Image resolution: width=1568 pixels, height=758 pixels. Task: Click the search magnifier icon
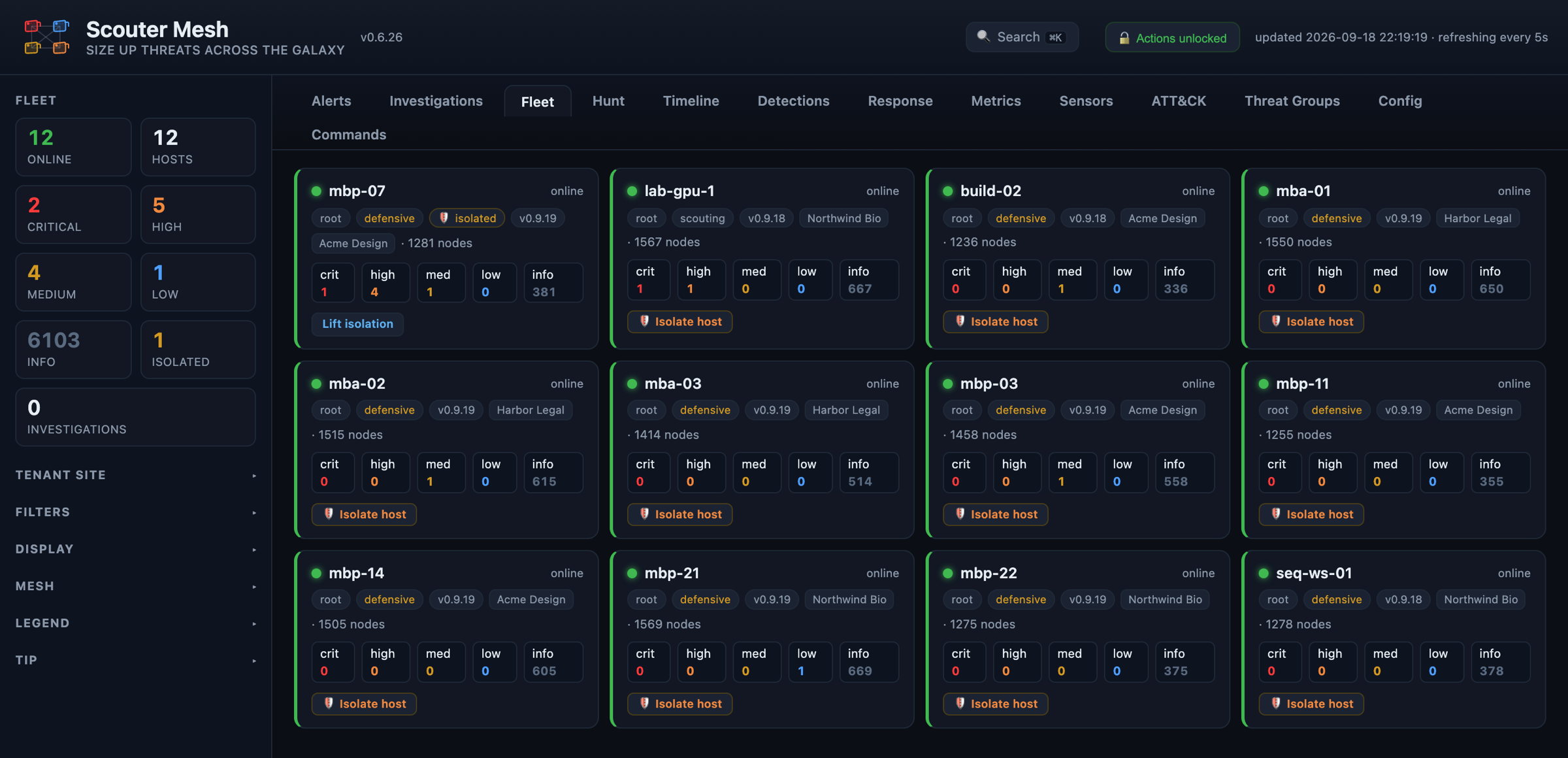pyautogui.click(x=983, y=37)
